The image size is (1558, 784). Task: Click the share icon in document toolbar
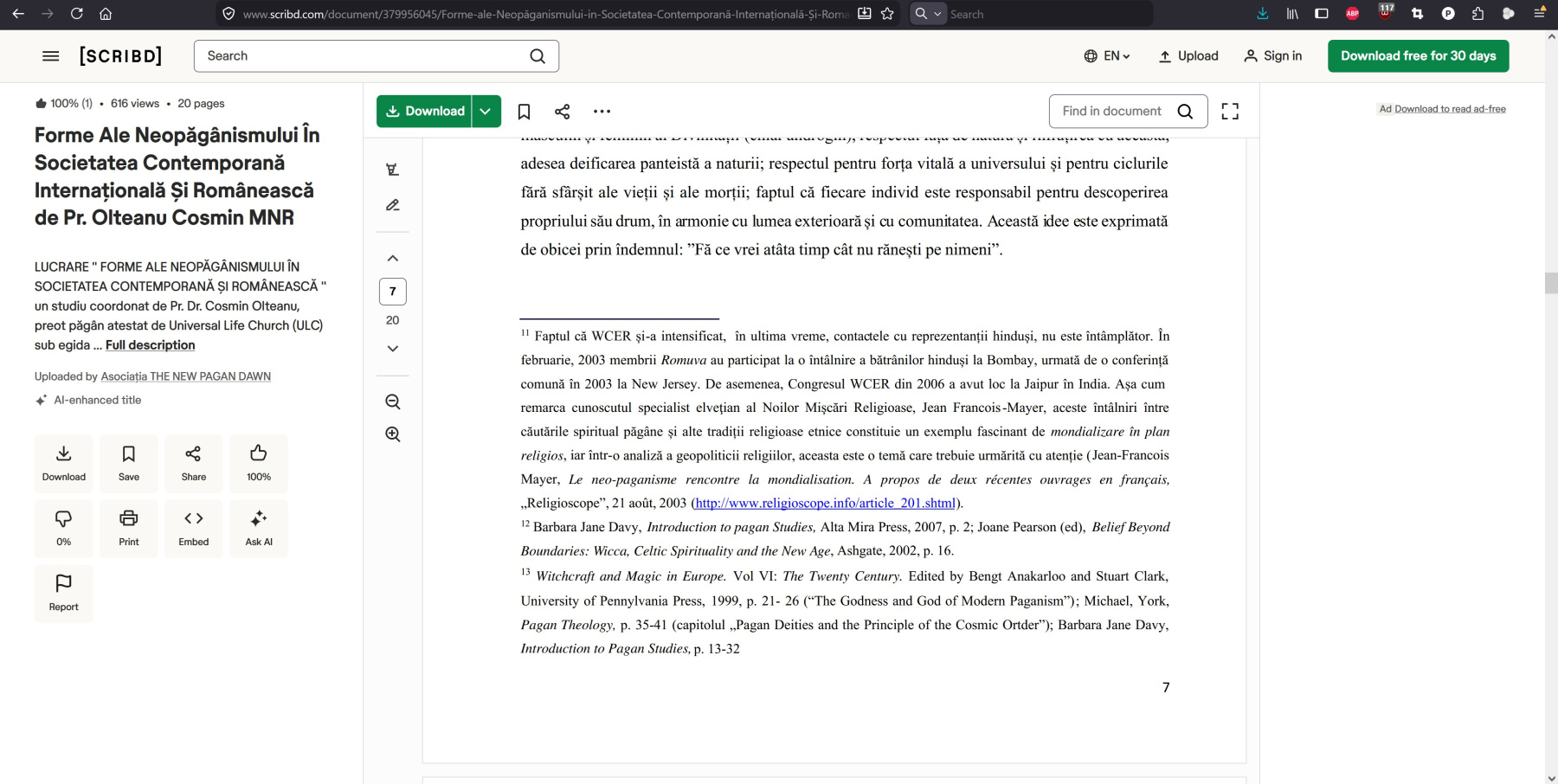pos(563,112)
